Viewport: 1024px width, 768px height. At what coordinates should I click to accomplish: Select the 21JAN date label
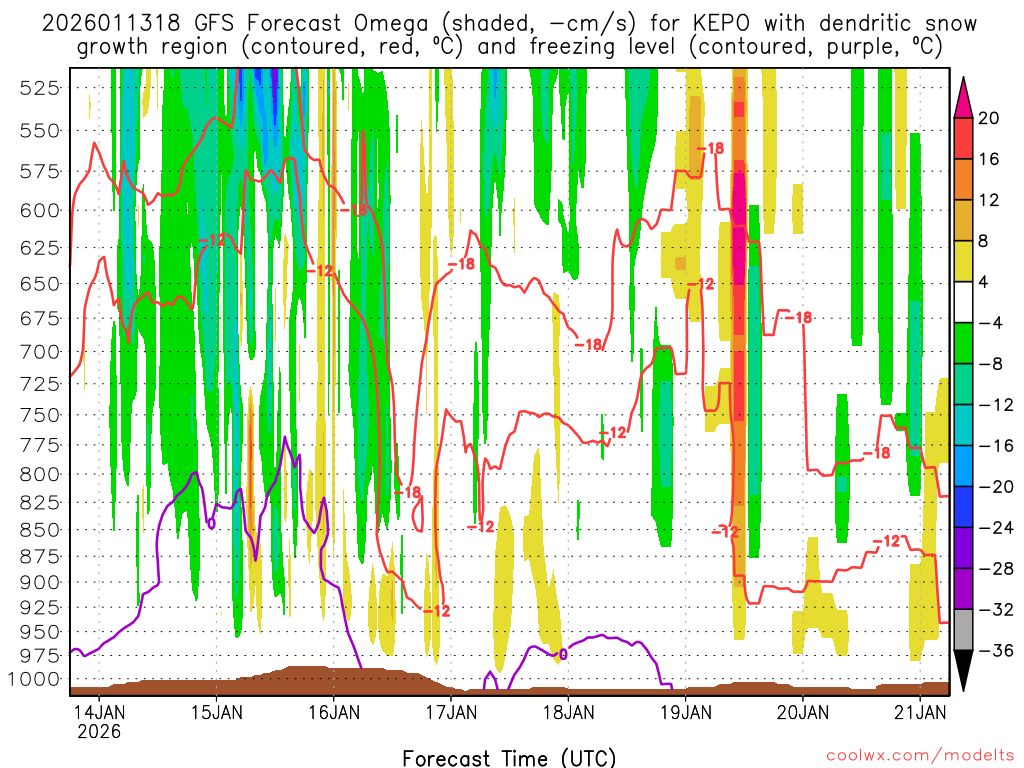coord(920,712)
